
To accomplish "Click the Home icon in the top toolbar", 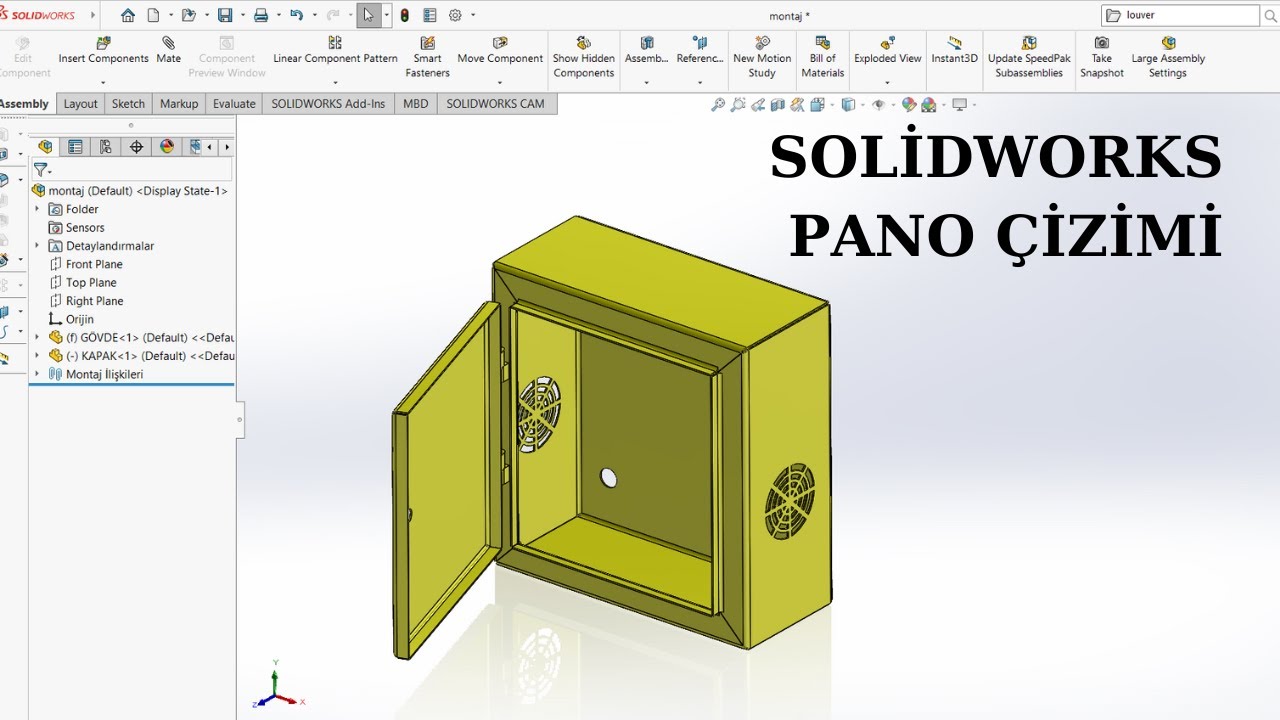I will point(127,15).
